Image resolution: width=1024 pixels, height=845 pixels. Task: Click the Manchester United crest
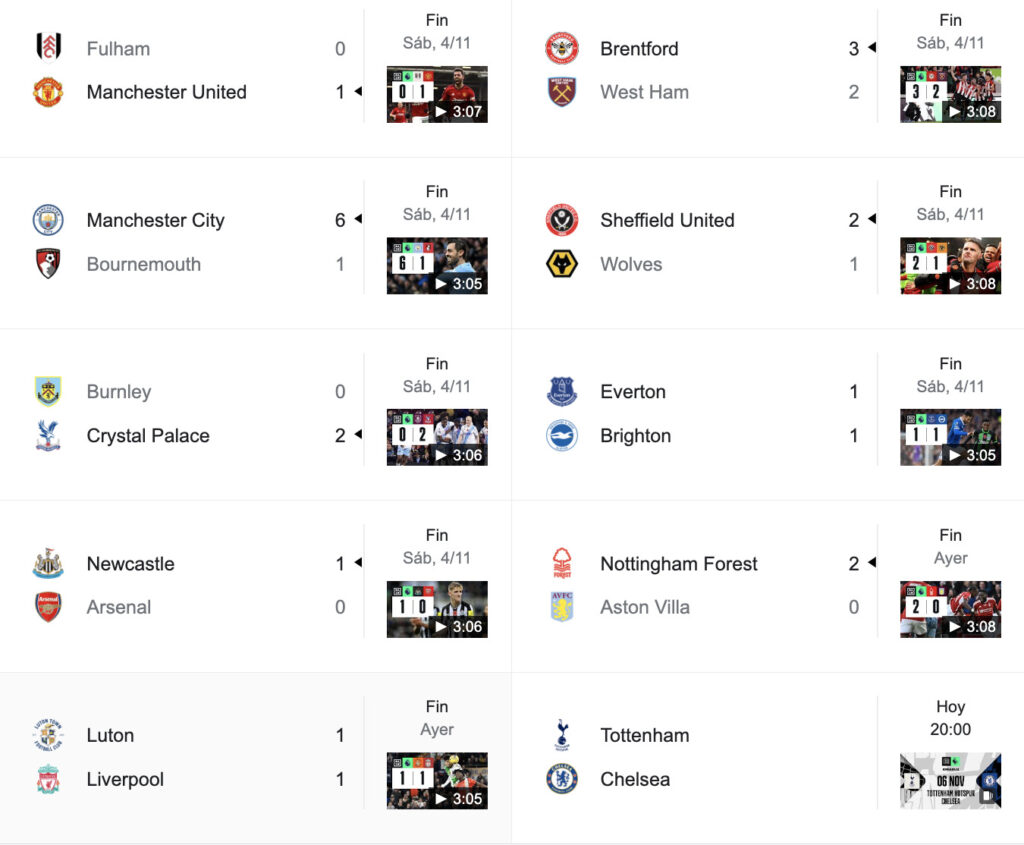click(48, 92)
